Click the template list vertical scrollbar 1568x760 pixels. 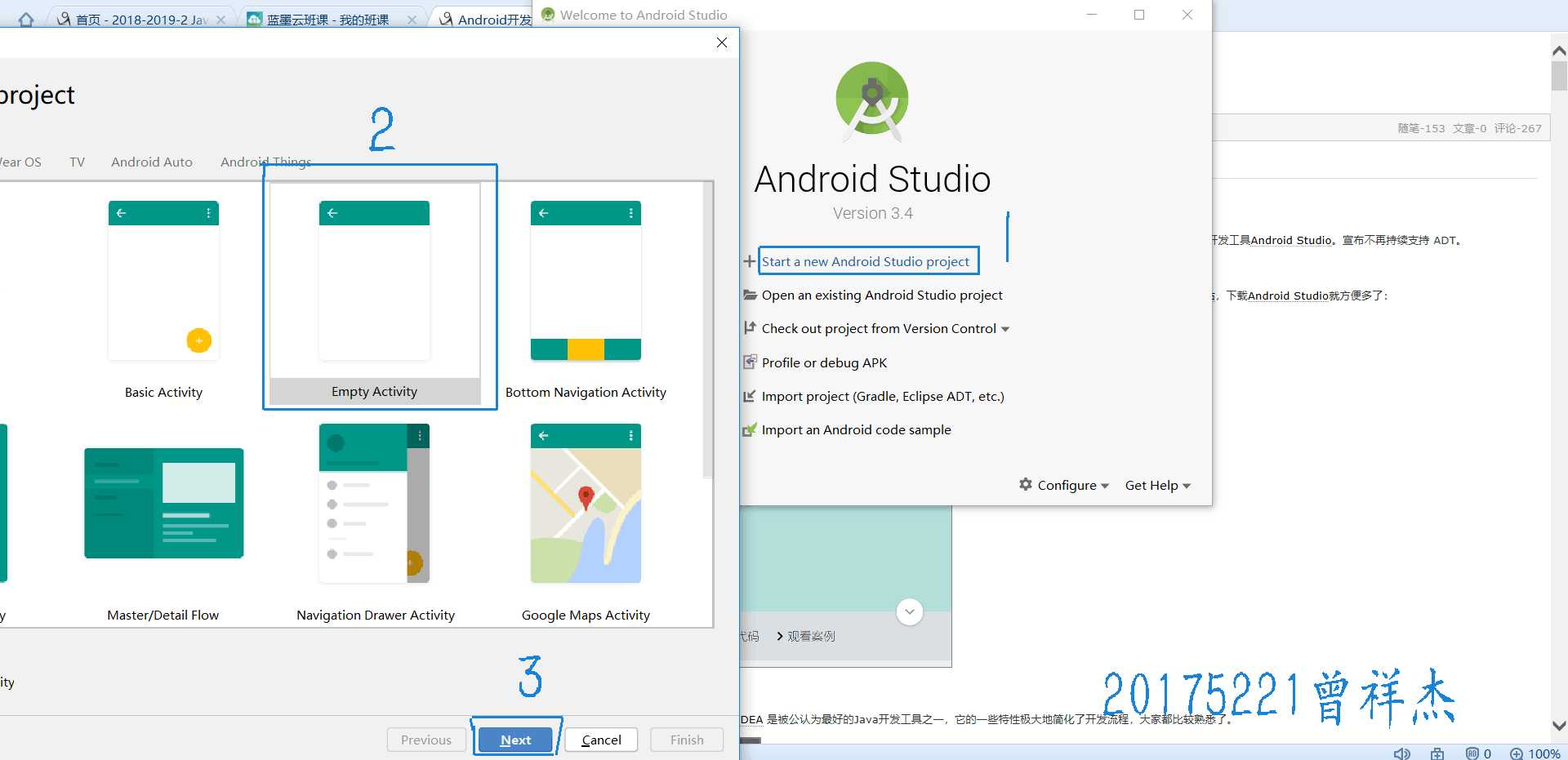tap(707, 330)
